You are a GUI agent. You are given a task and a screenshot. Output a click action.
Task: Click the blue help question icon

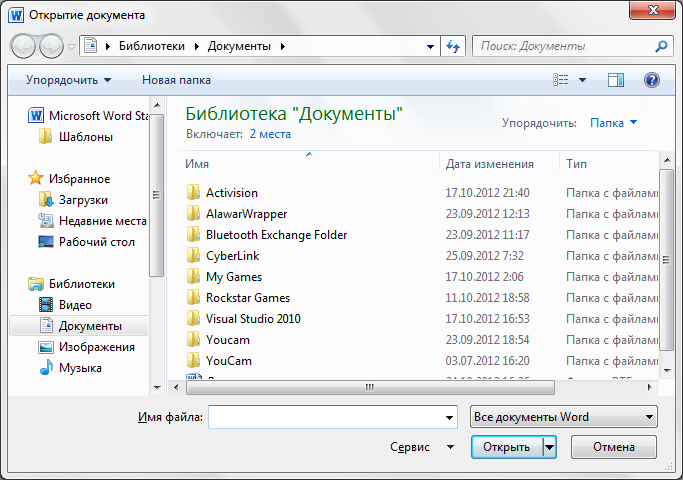[652, 80]
